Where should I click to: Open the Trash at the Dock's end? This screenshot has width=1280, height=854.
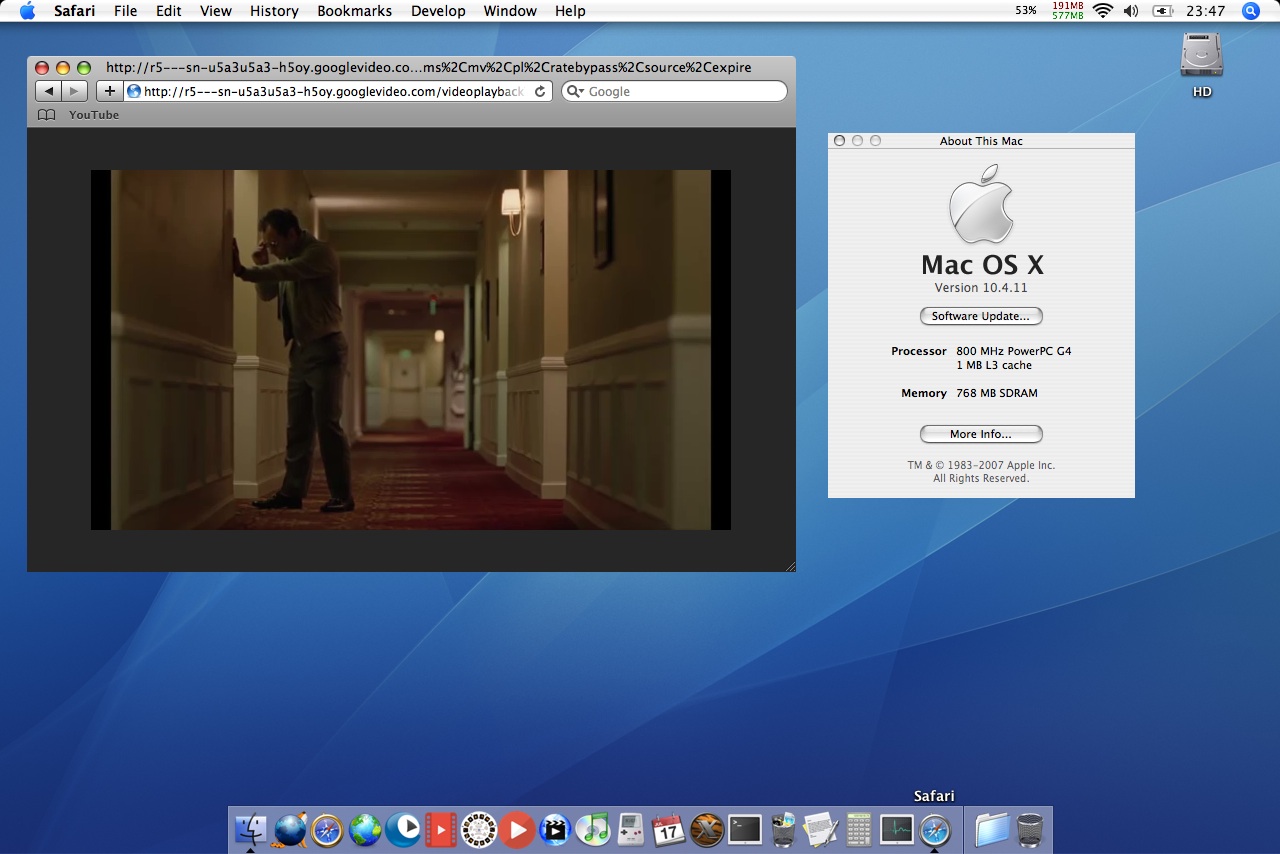(1030, 829)
